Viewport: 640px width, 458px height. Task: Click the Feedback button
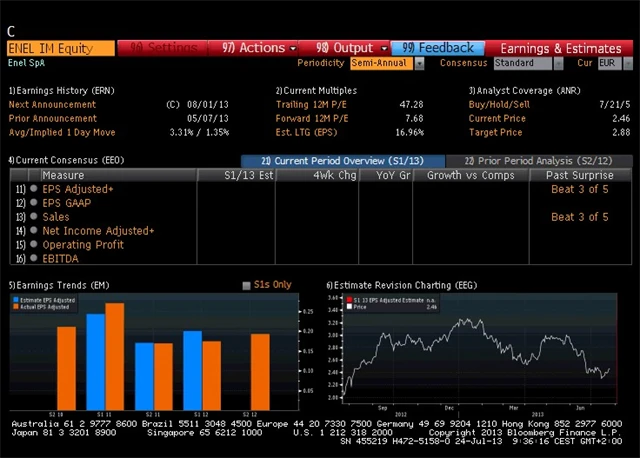pyautogui.click(x=438, y=48)
